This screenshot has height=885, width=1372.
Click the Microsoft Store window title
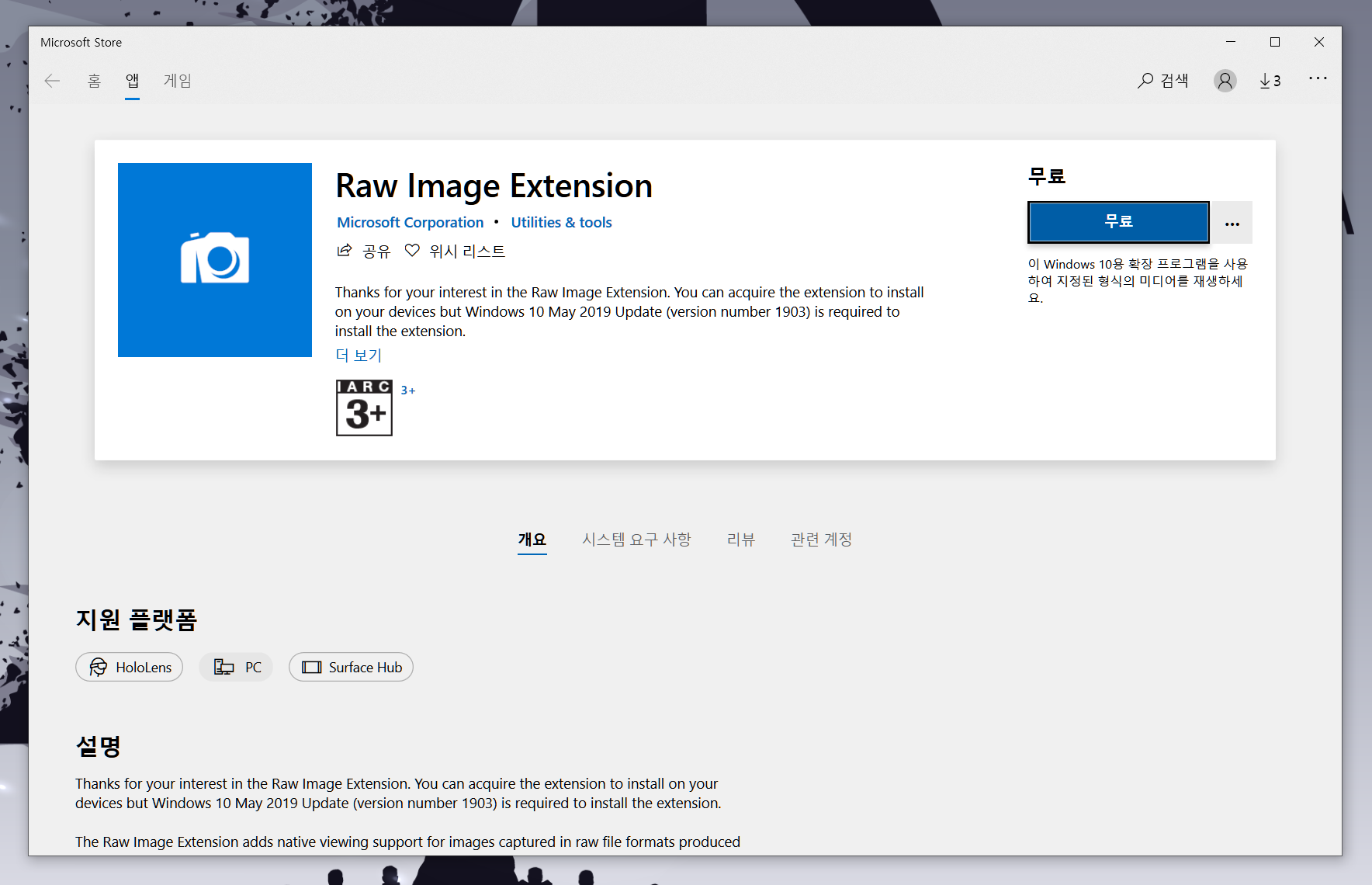81,43
